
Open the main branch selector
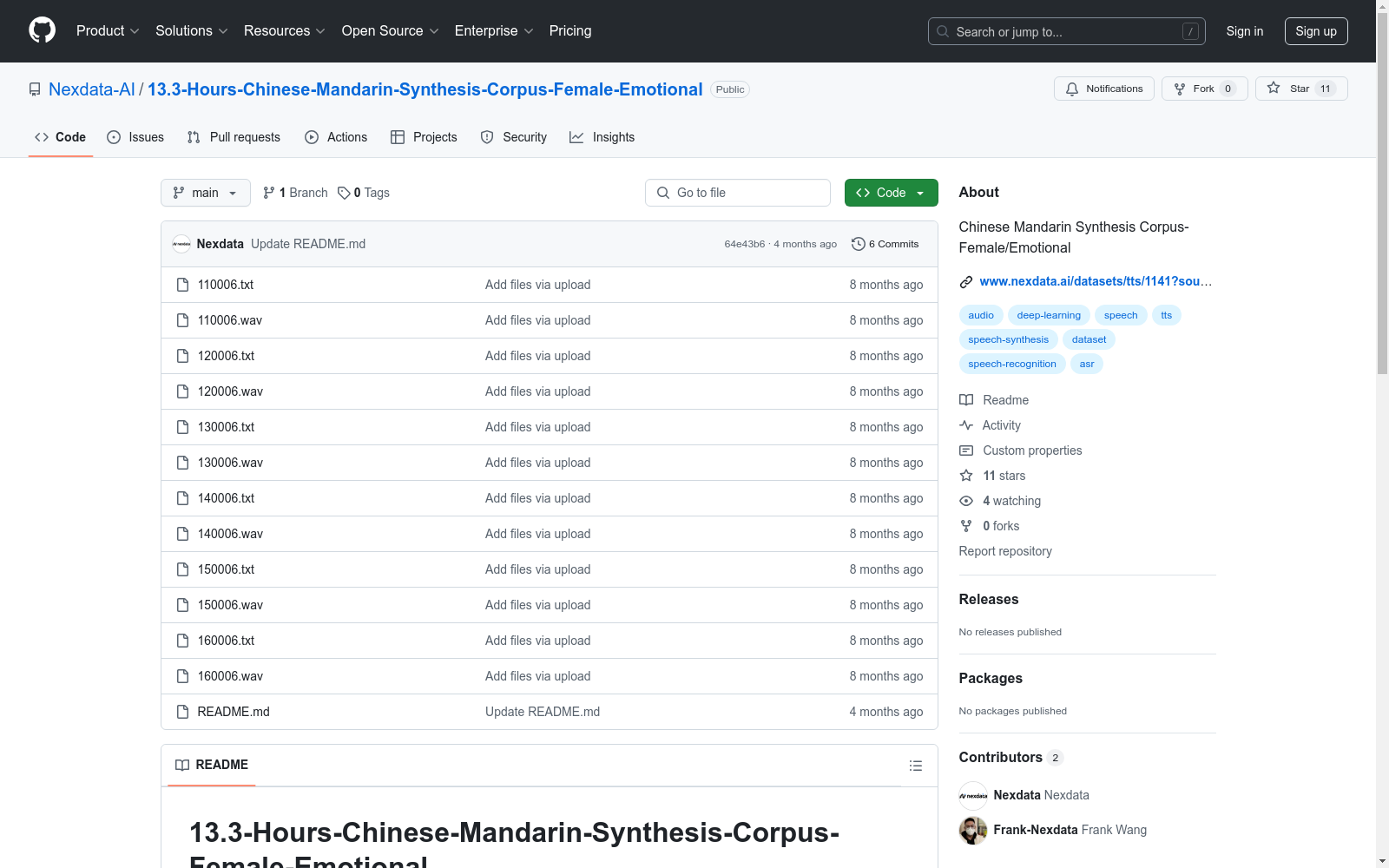[x=206, y=193]
